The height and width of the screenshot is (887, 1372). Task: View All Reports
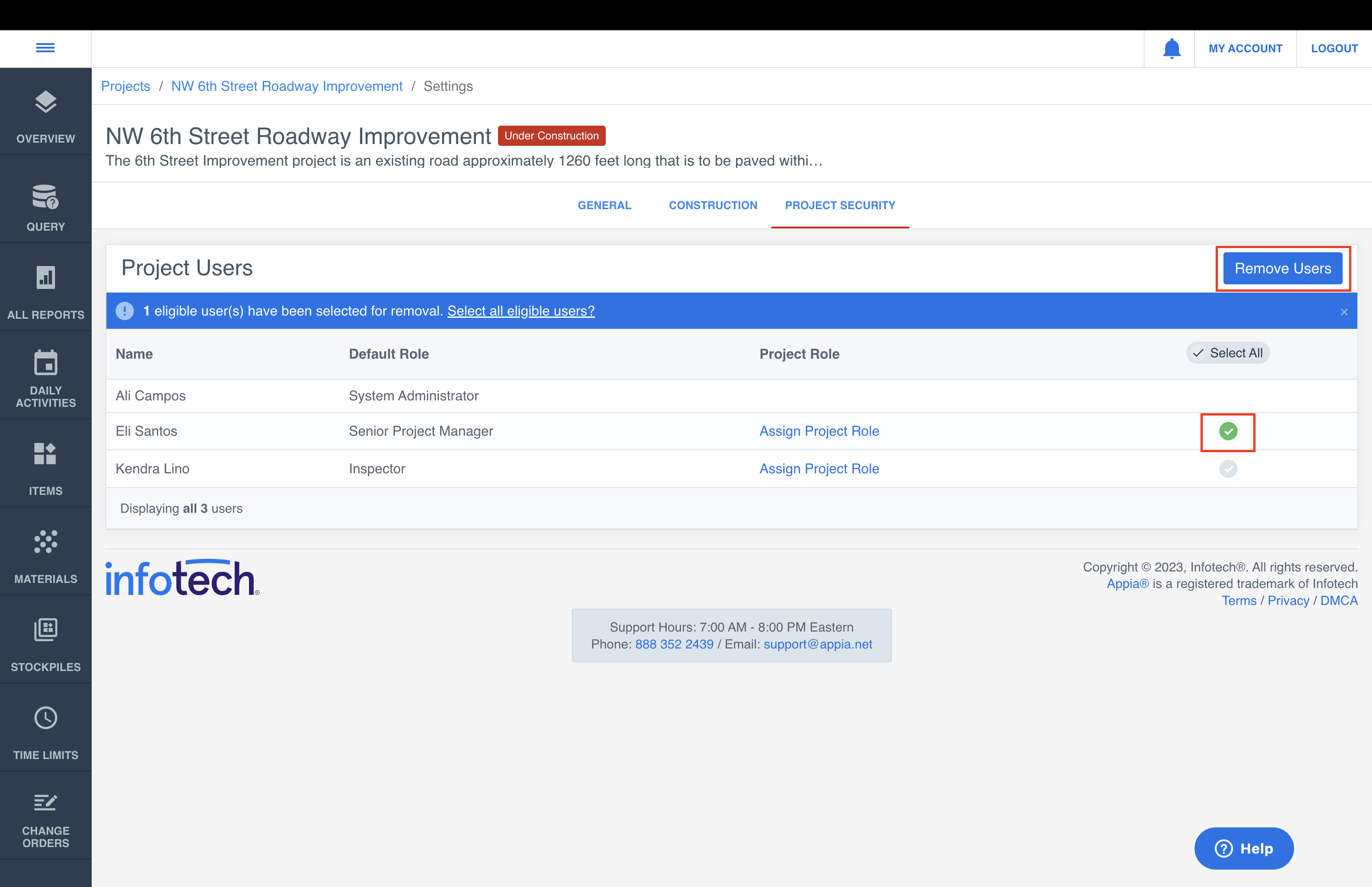point(45,291)
